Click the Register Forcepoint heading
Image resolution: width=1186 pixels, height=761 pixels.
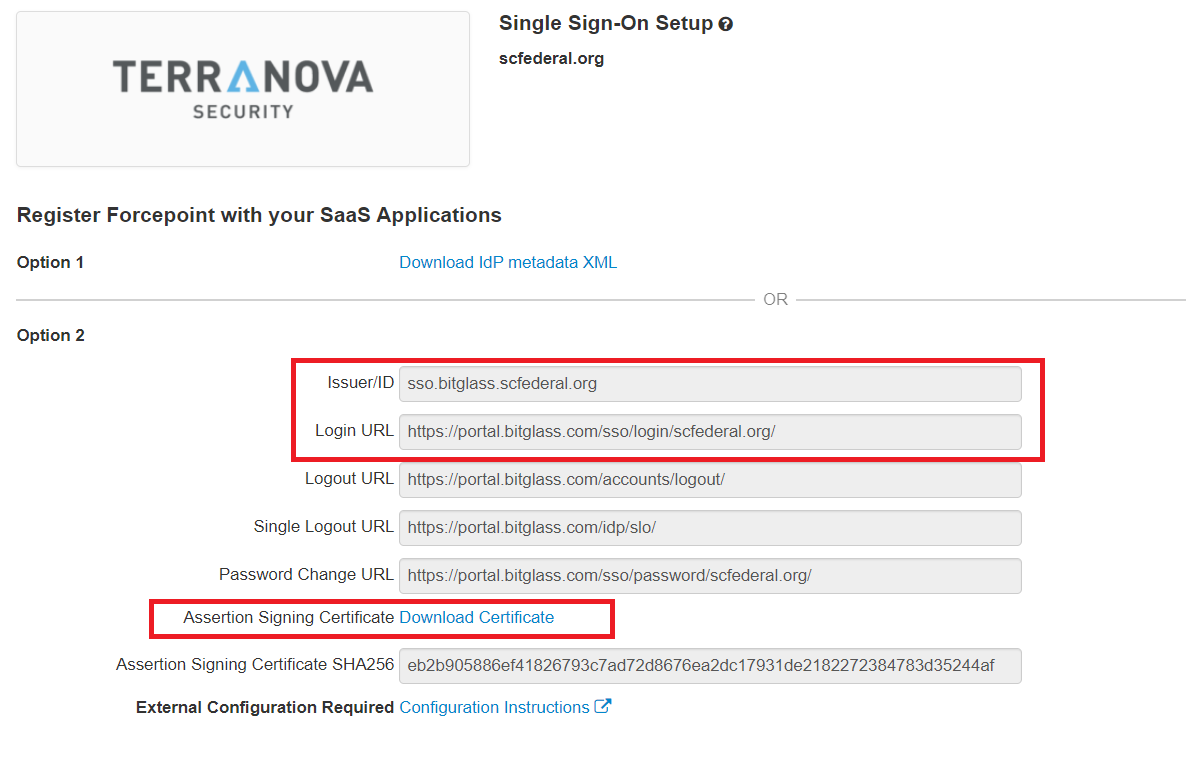(259, 214)
